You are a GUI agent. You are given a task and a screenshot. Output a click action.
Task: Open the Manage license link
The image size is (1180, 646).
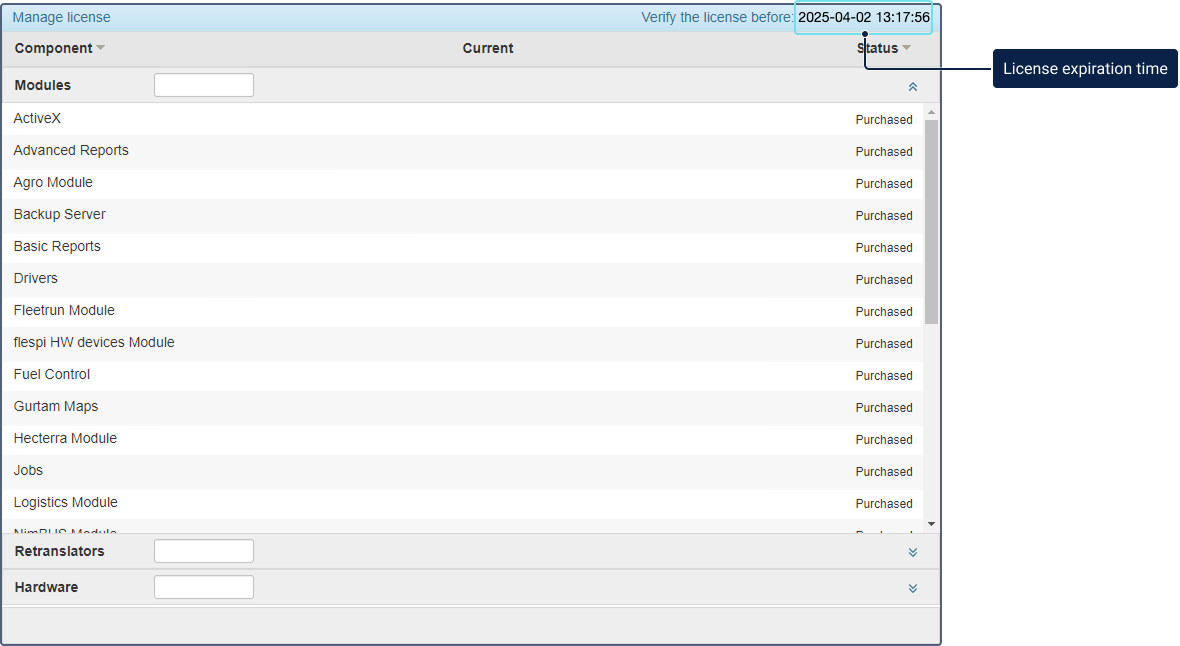61,17
